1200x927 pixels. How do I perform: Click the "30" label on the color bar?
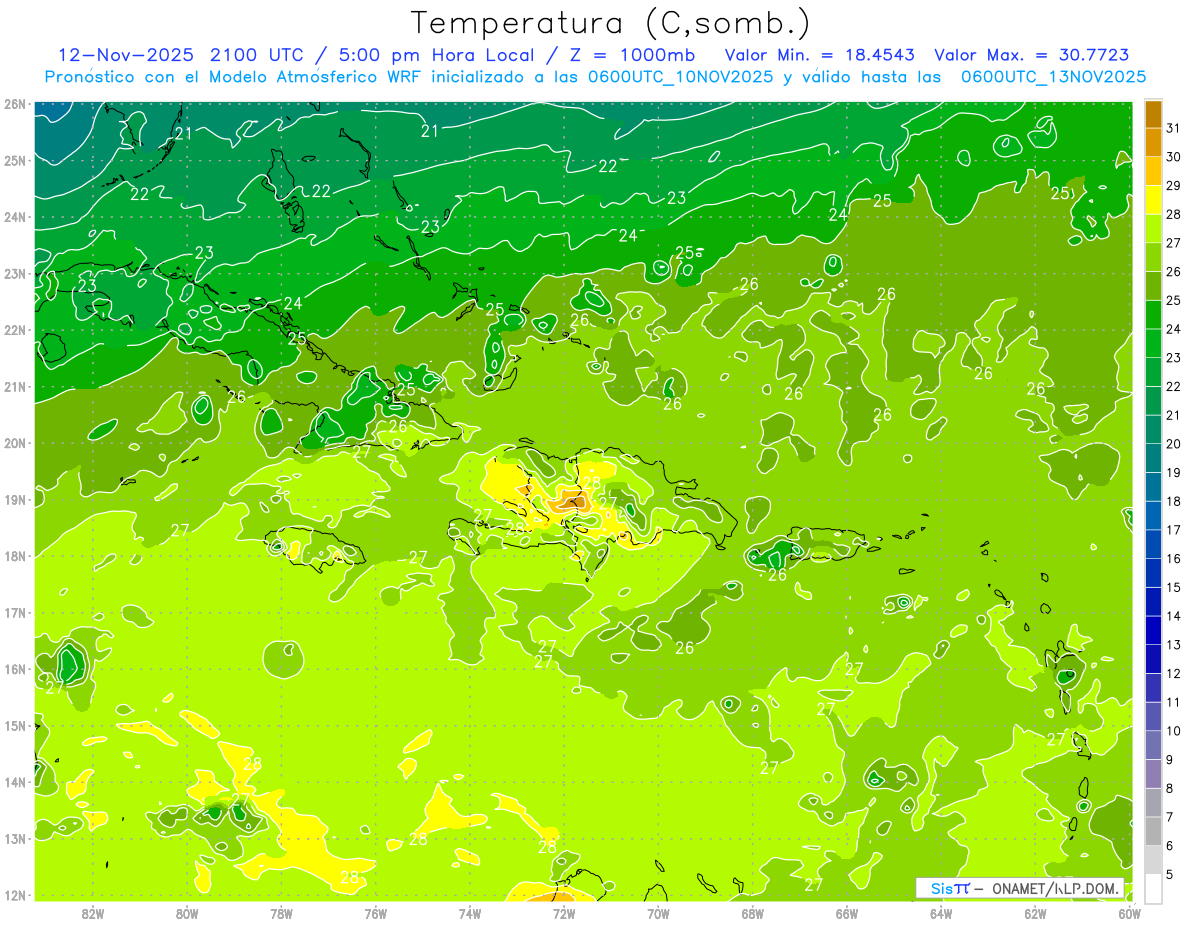click(x=1174, y=157)
